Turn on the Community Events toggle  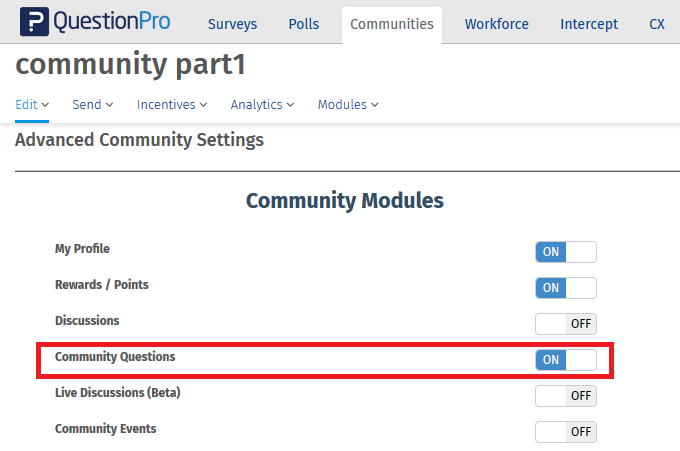(x=565, y=432)
